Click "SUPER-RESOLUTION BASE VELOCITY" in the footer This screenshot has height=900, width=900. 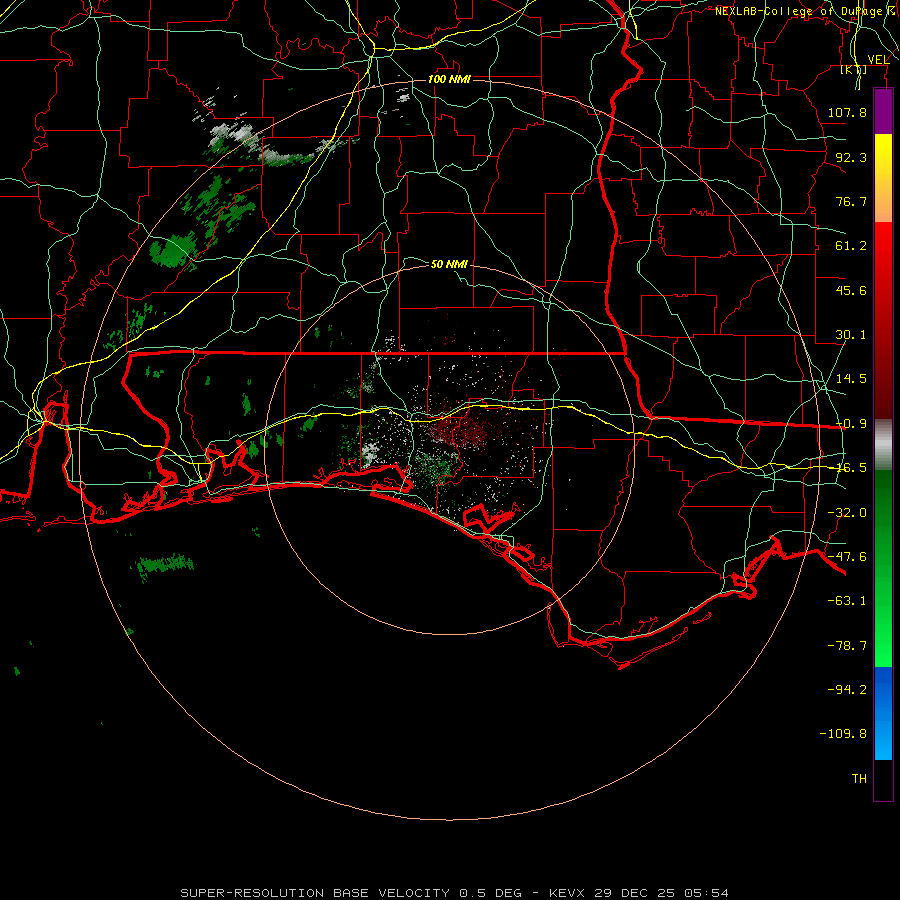coord(315,893)
